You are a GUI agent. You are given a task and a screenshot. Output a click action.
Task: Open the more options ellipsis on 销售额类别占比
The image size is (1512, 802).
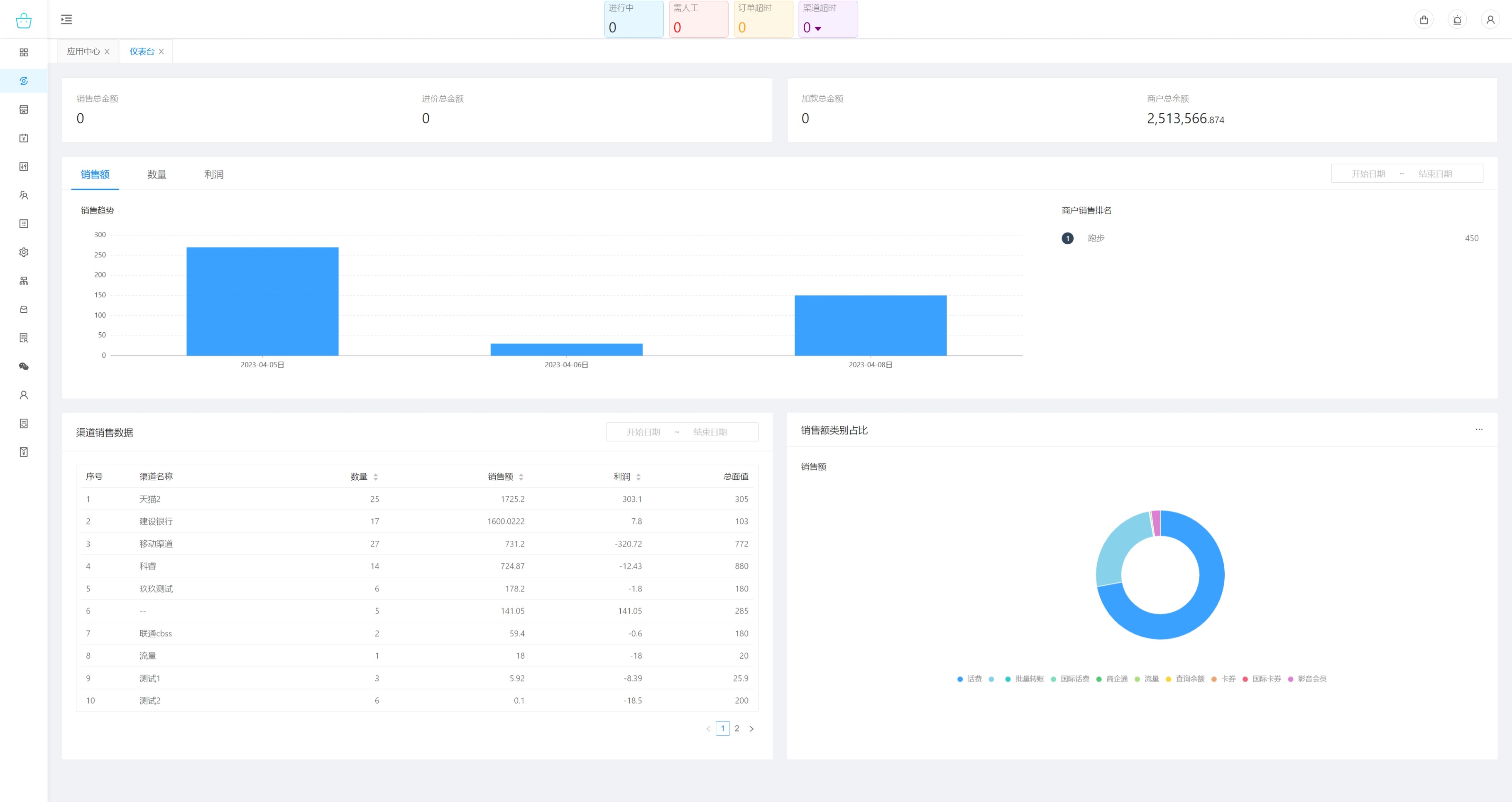pyautogui.click(x=1478, y=429)
